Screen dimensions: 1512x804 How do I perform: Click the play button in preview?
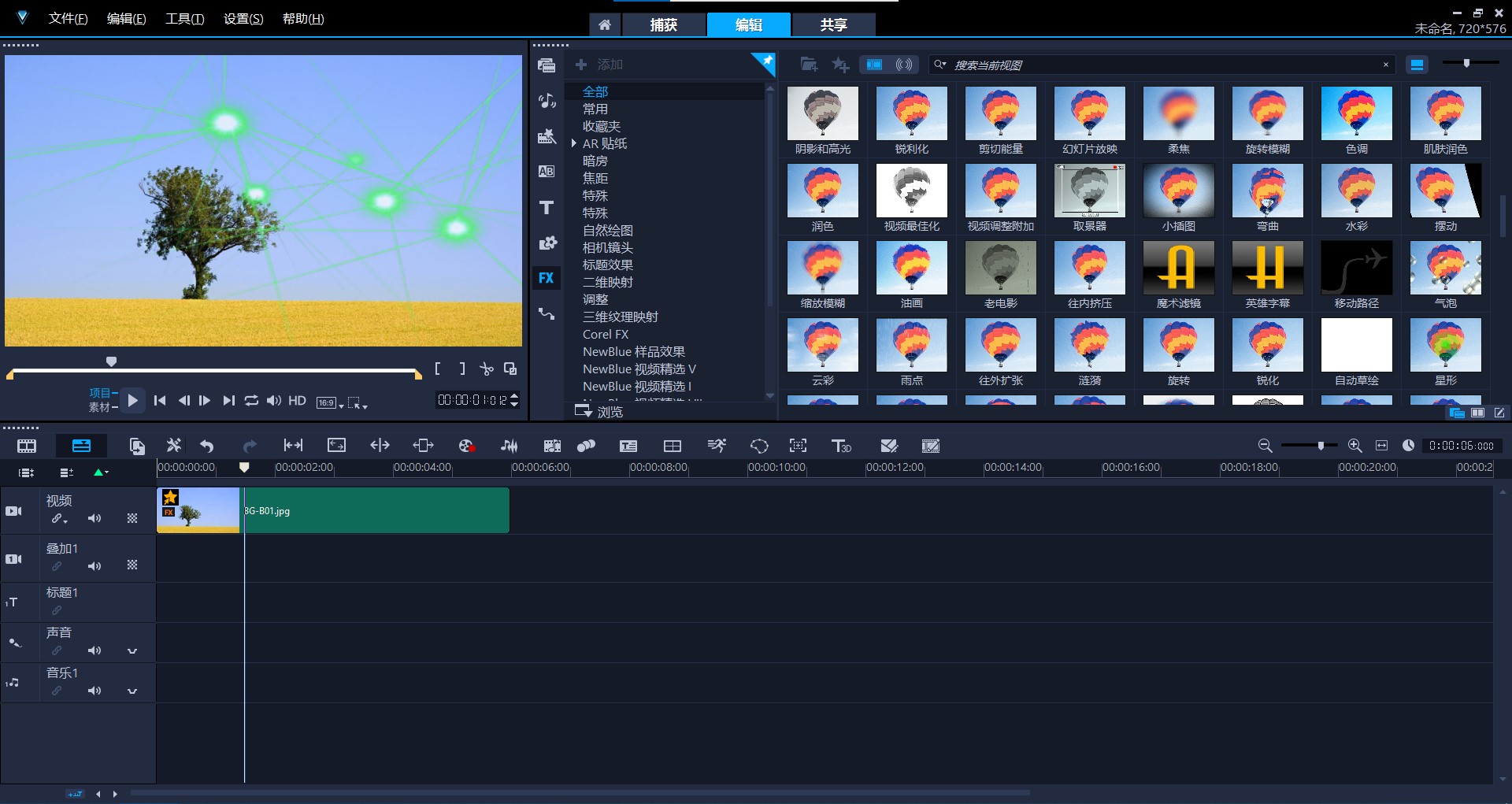pos(133,401)
